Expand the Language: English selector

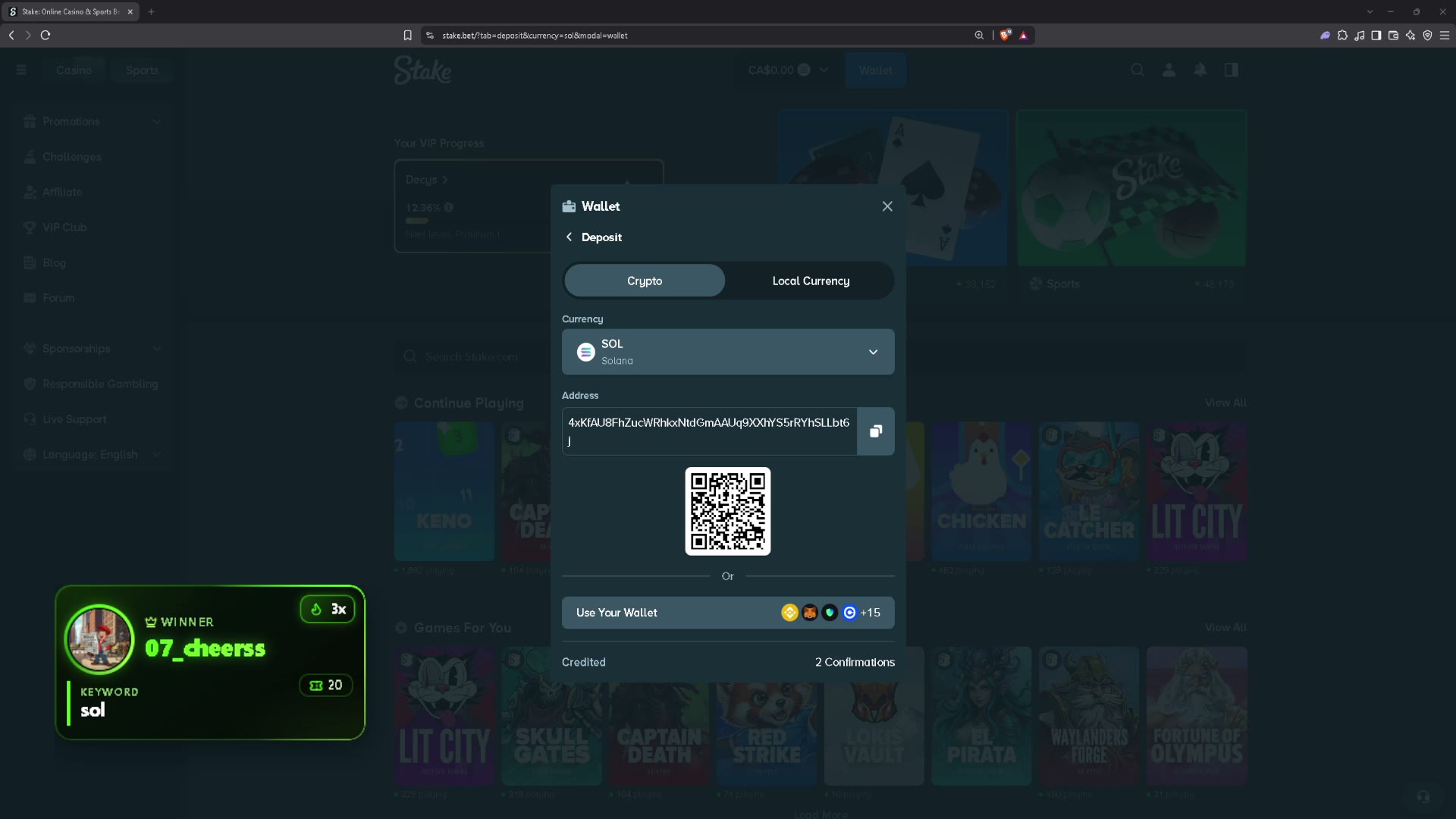coord(93,454)
